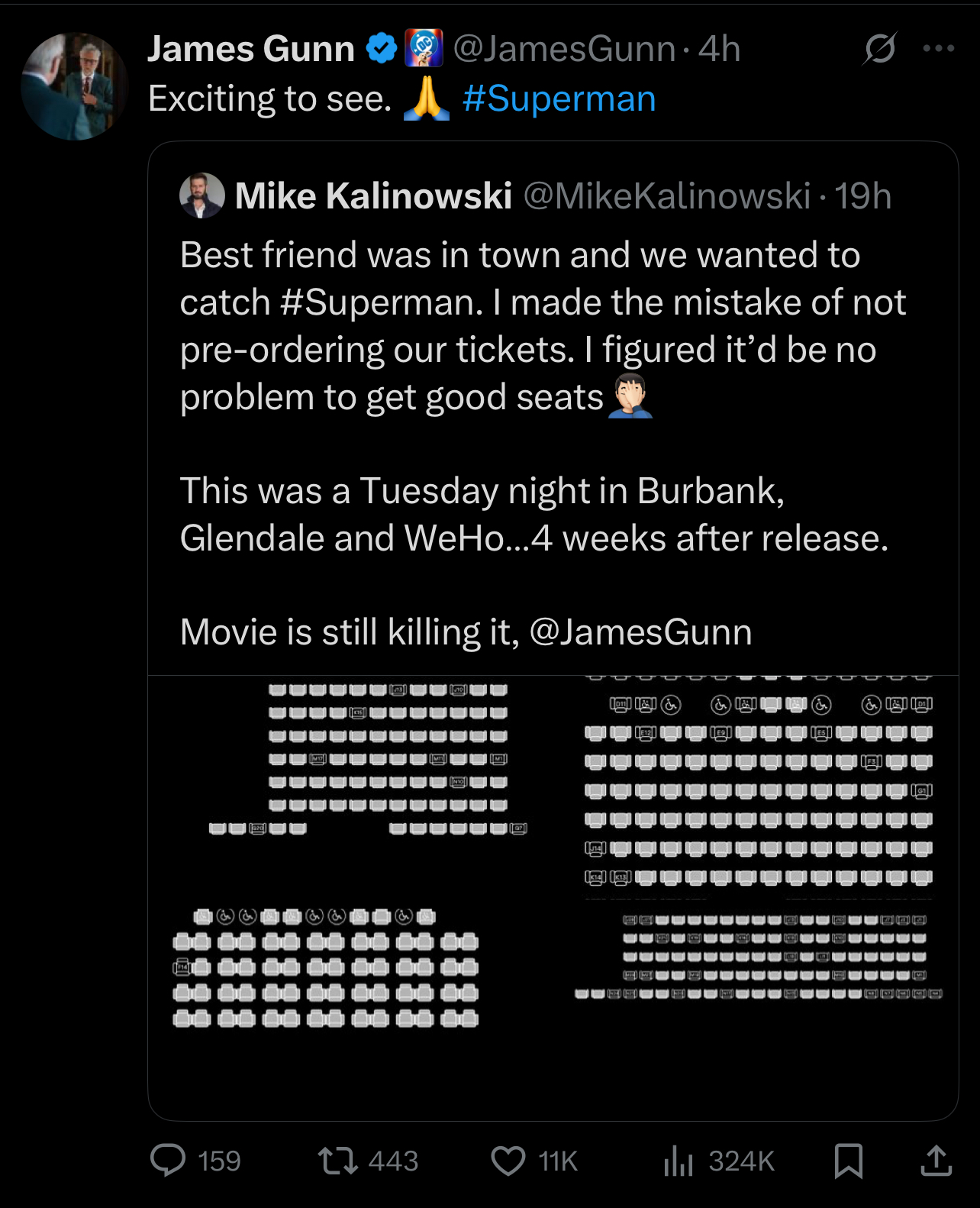This screenshot has height=1208, width=980.
Task: Share the tweet via upload icon
Action: pyautogui.click(x=936, y=1160)
